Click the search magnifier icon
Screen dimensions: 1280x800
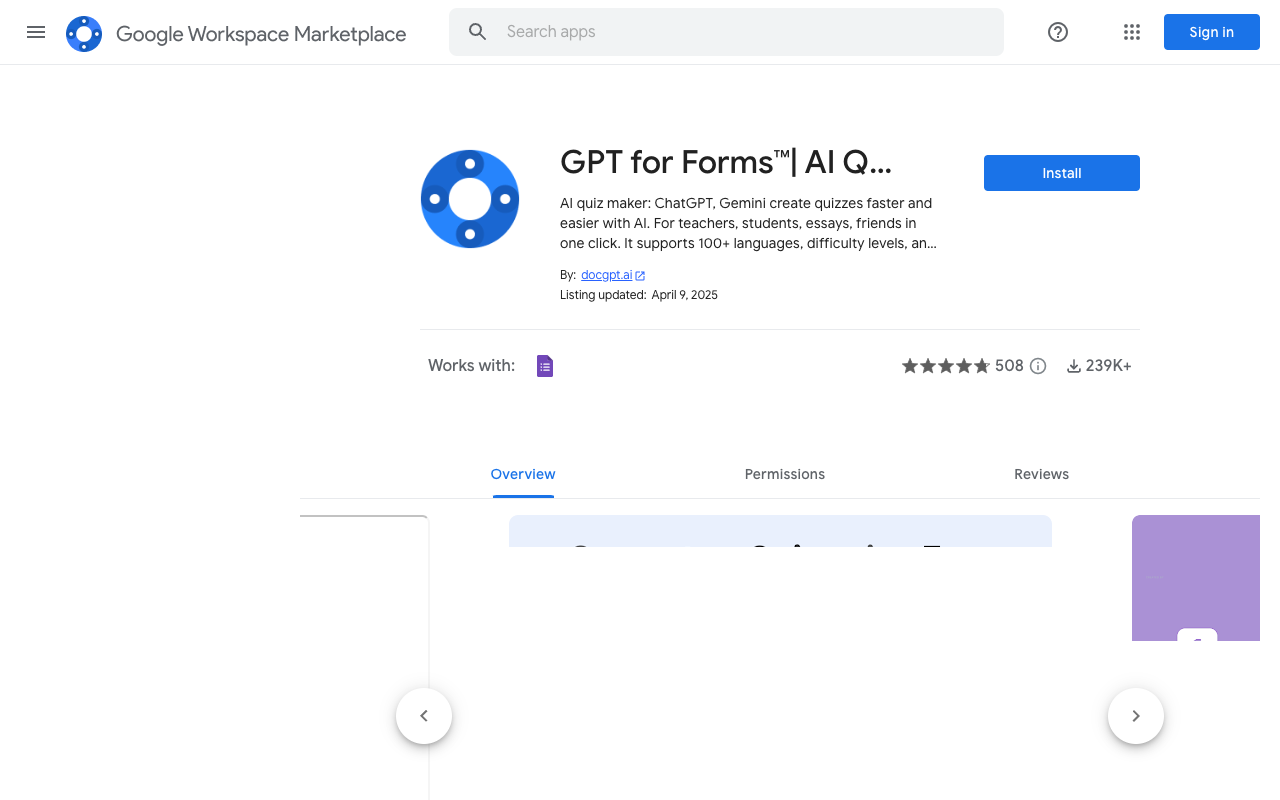[478, 32]
